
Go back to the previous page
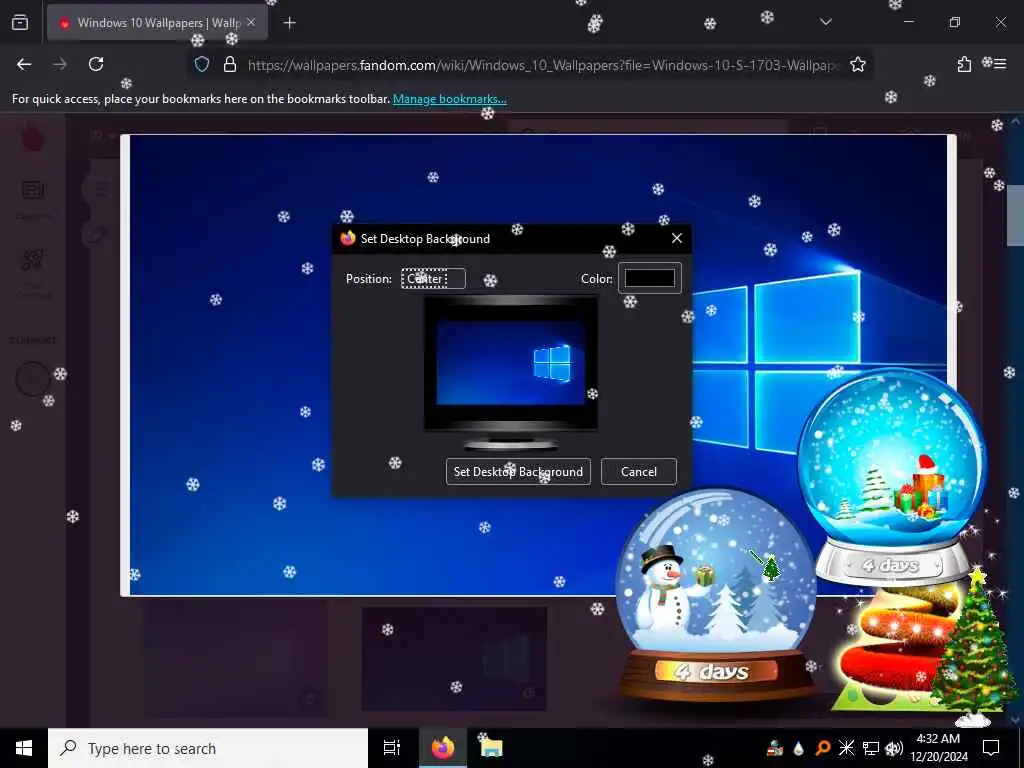24,64
